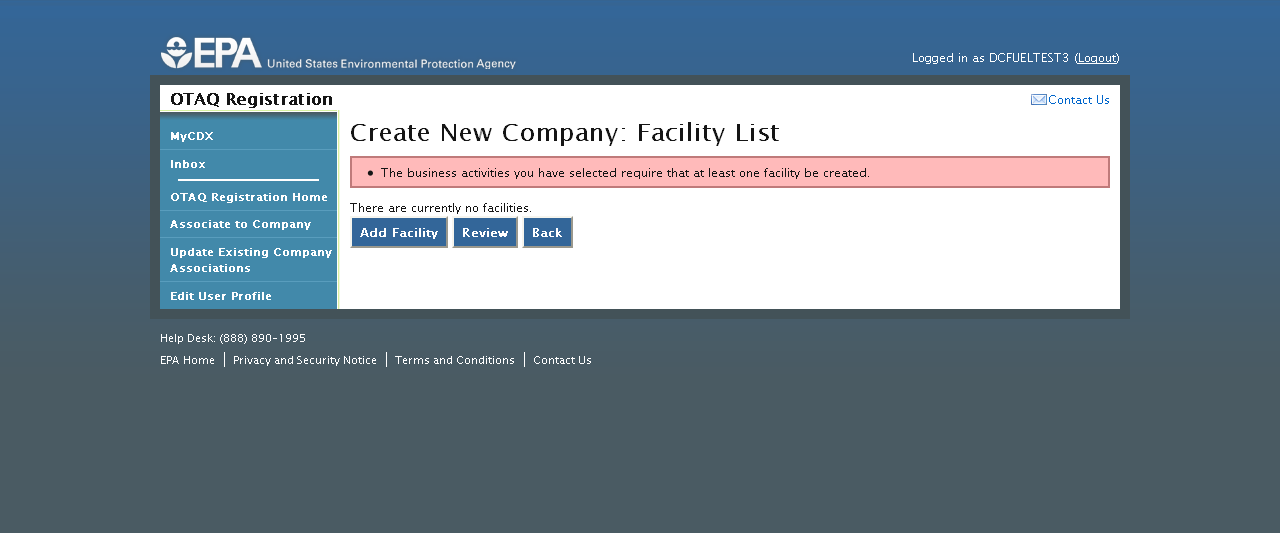The height and width of the screenshot is (533, 1280).
Task: Log out using the Logout link
Action: (x=1097, y=58)
